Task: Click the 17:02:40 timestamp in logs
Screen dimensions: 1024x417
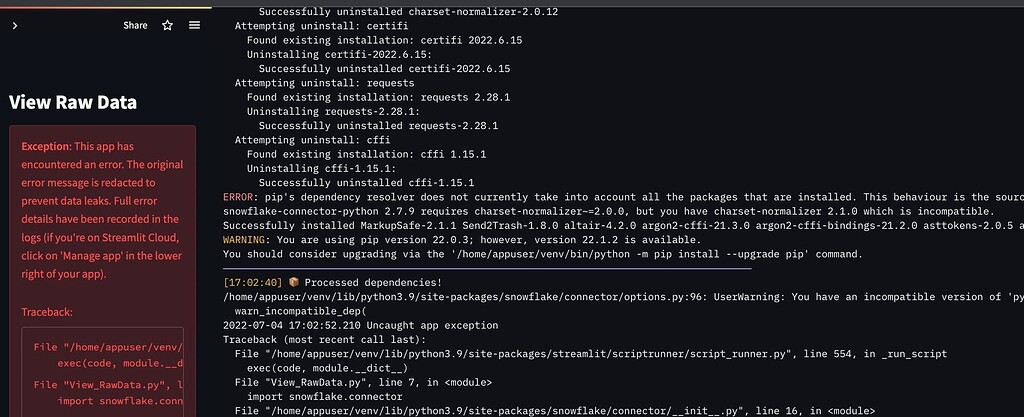Action: [x=253, y=283]
